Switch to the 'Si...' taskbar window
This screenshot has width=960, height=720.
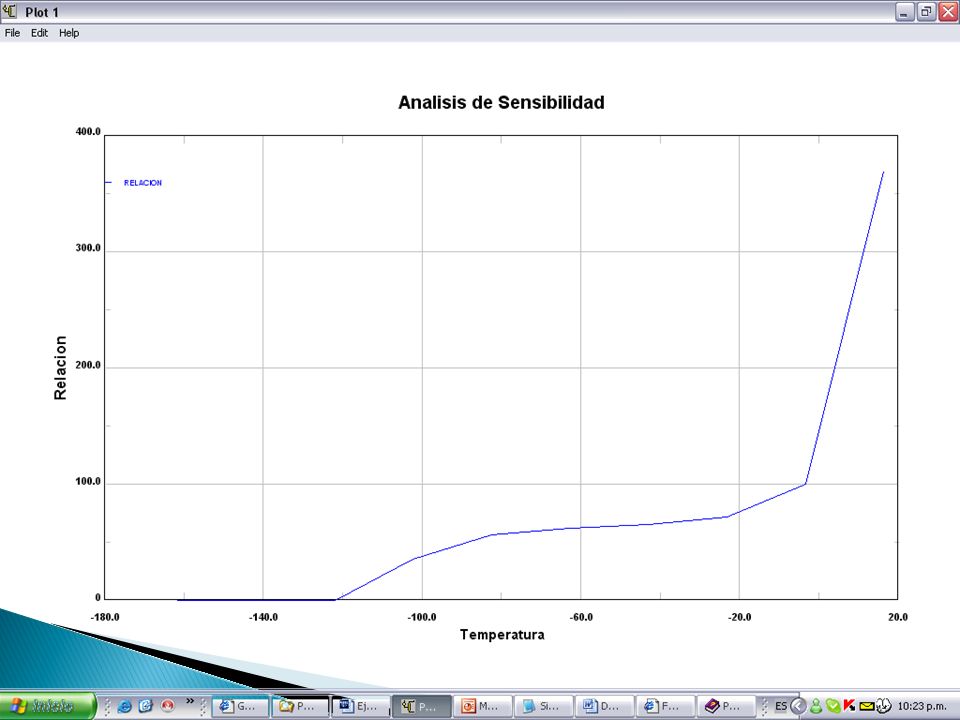(x=543, y=707)
